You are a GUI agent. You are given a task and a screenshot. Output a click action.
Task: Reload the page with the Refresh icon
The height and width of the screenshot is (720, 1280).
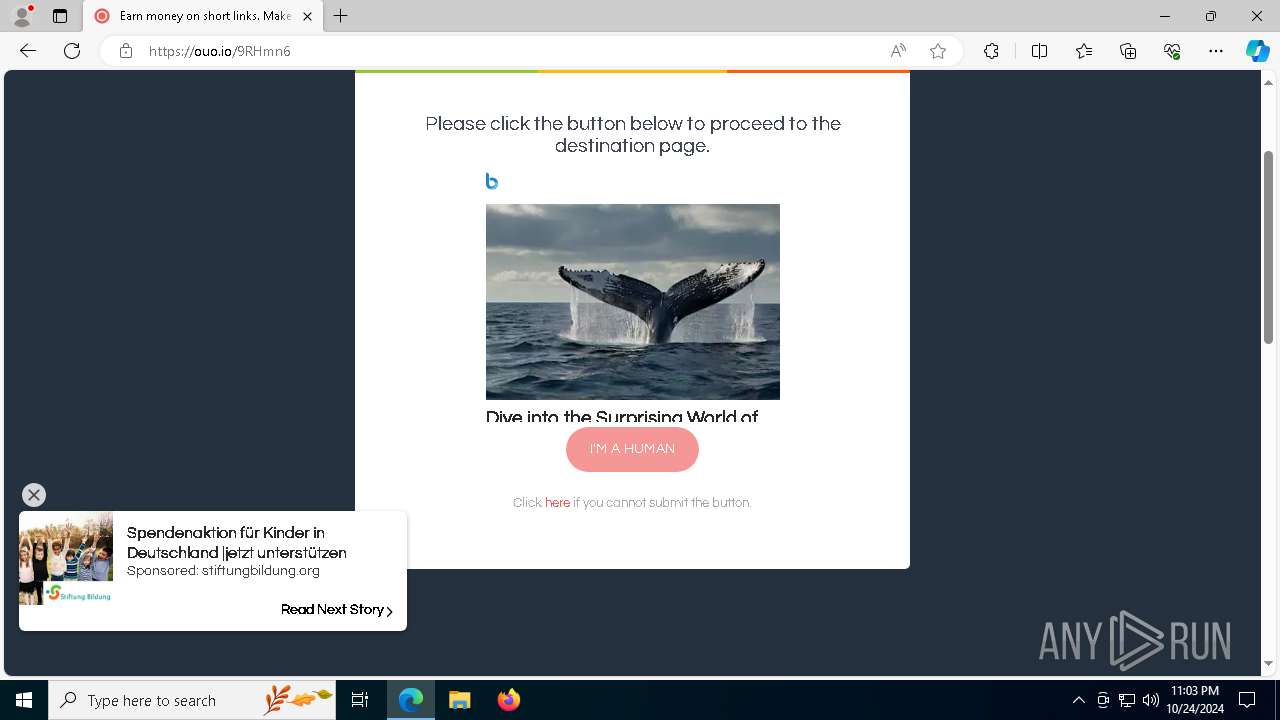click(72, 51)
